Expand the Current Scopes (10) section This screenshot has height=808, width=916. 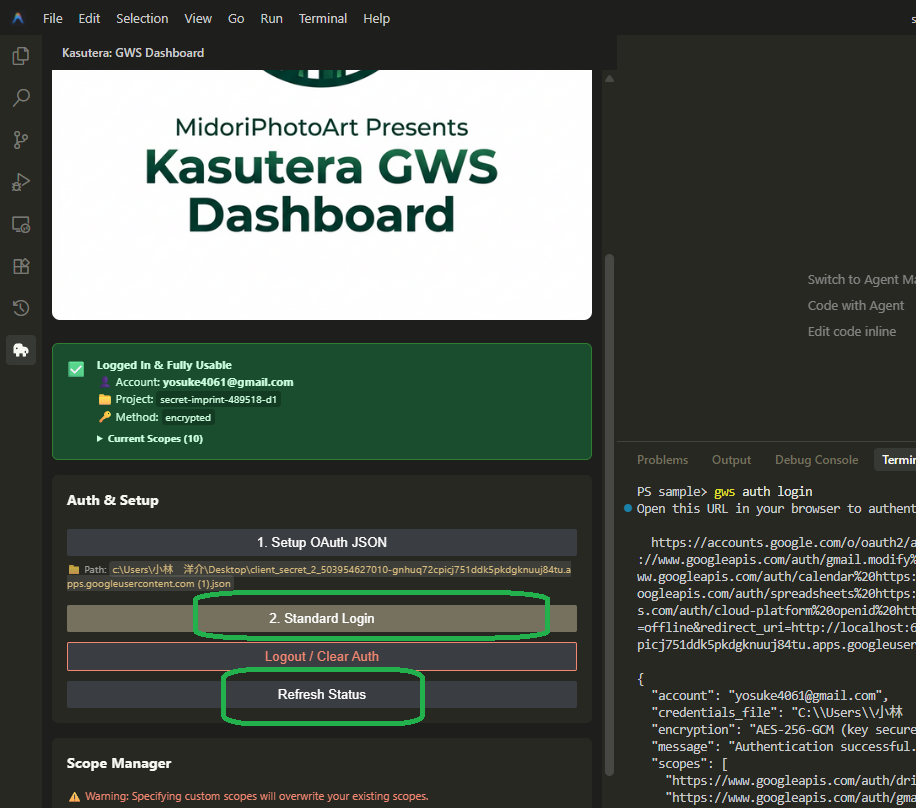pyautogui.click(x=153, y=438)
